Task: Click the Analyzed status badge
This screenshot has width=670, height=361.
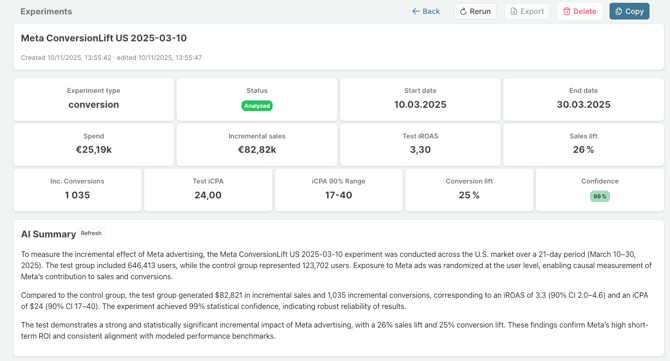Action: 257,106
